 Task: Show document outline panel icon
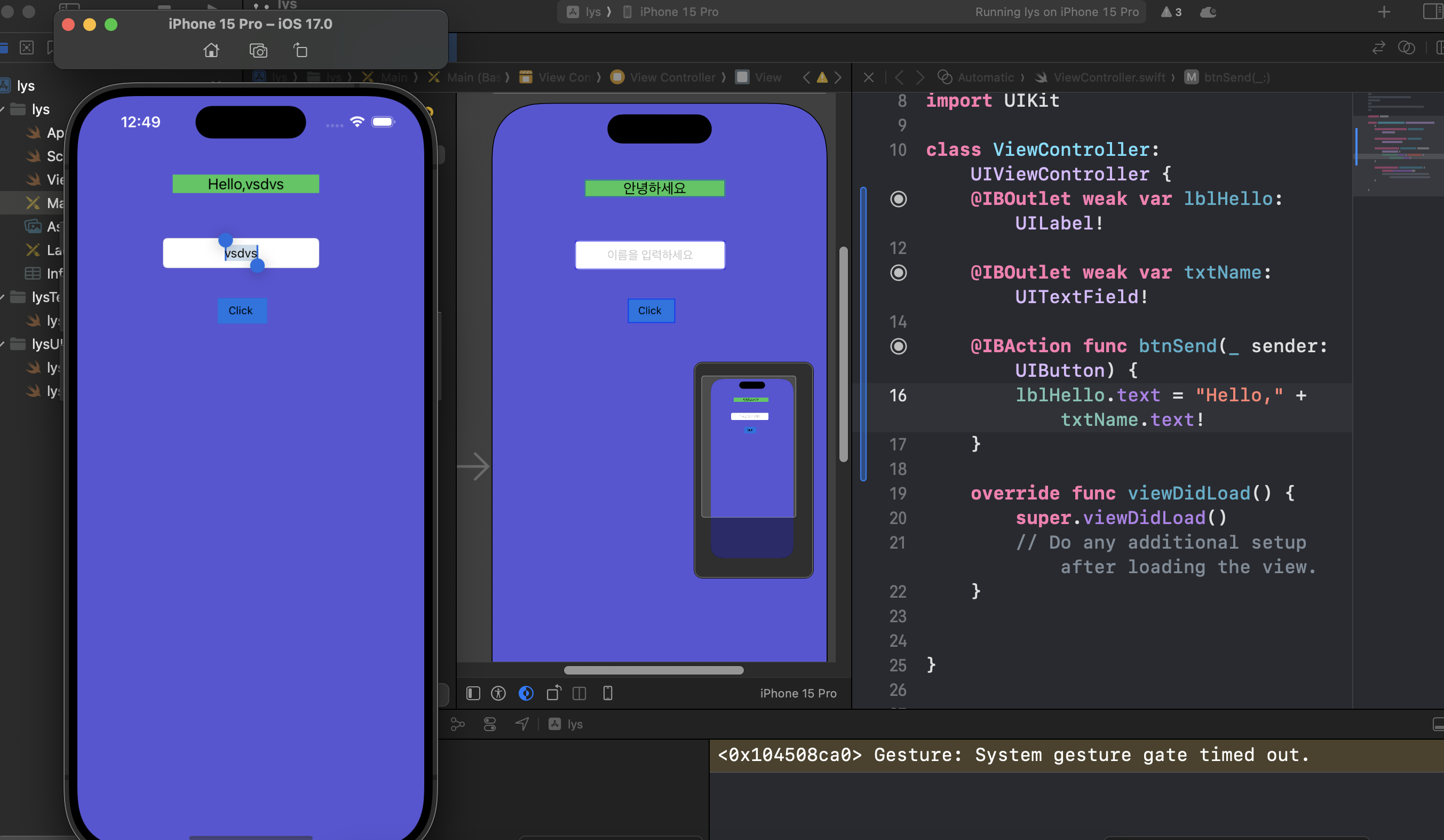click(473, 693)
